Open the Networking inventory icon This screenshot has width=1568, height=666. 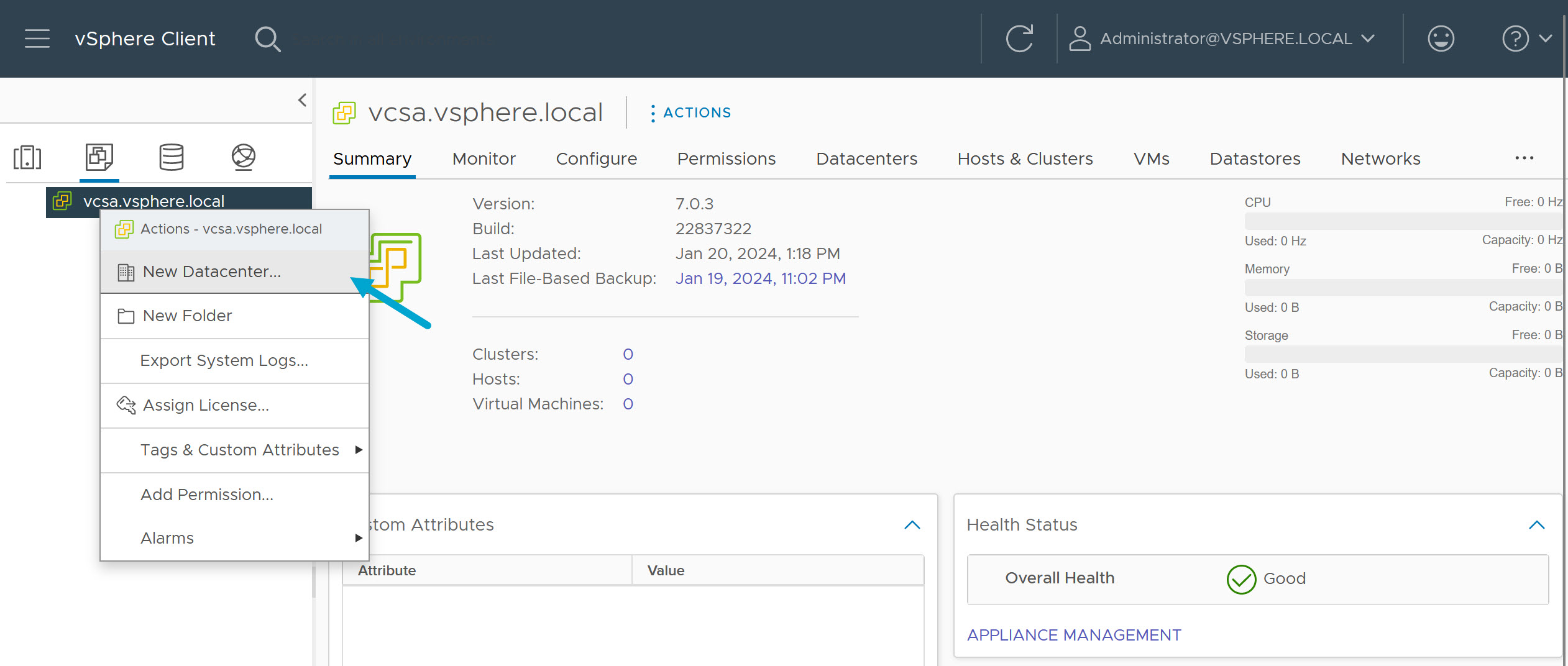click(x=244, y=157)
